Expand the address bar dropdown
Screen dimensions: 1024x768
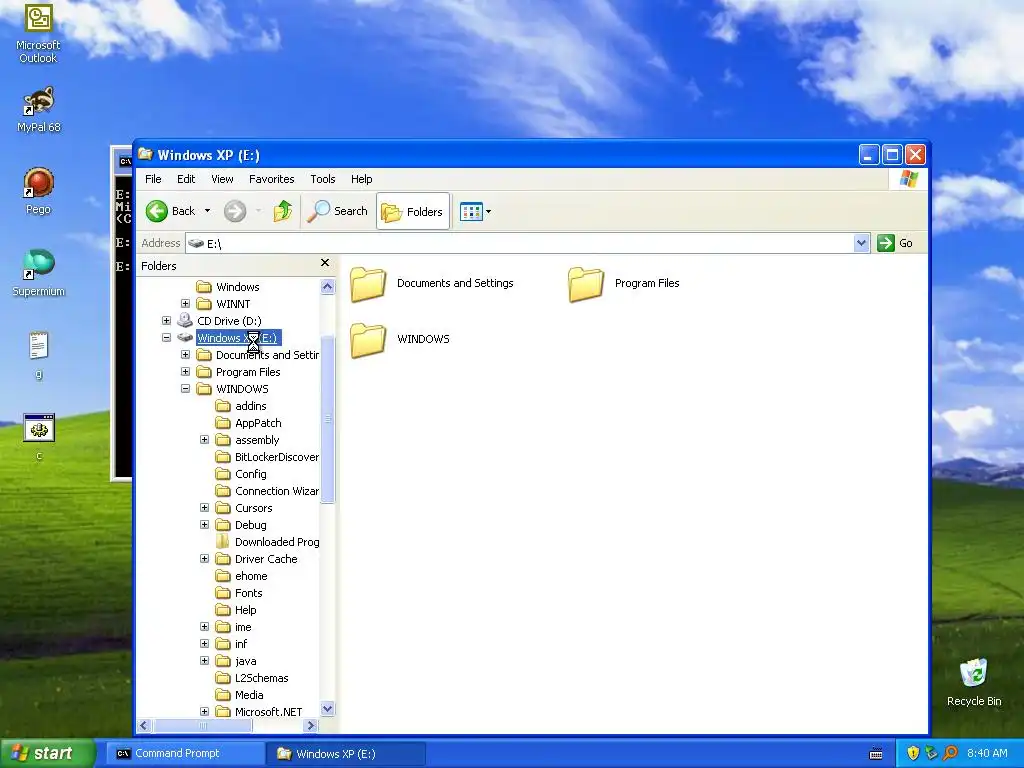click(x=861, y=243)
